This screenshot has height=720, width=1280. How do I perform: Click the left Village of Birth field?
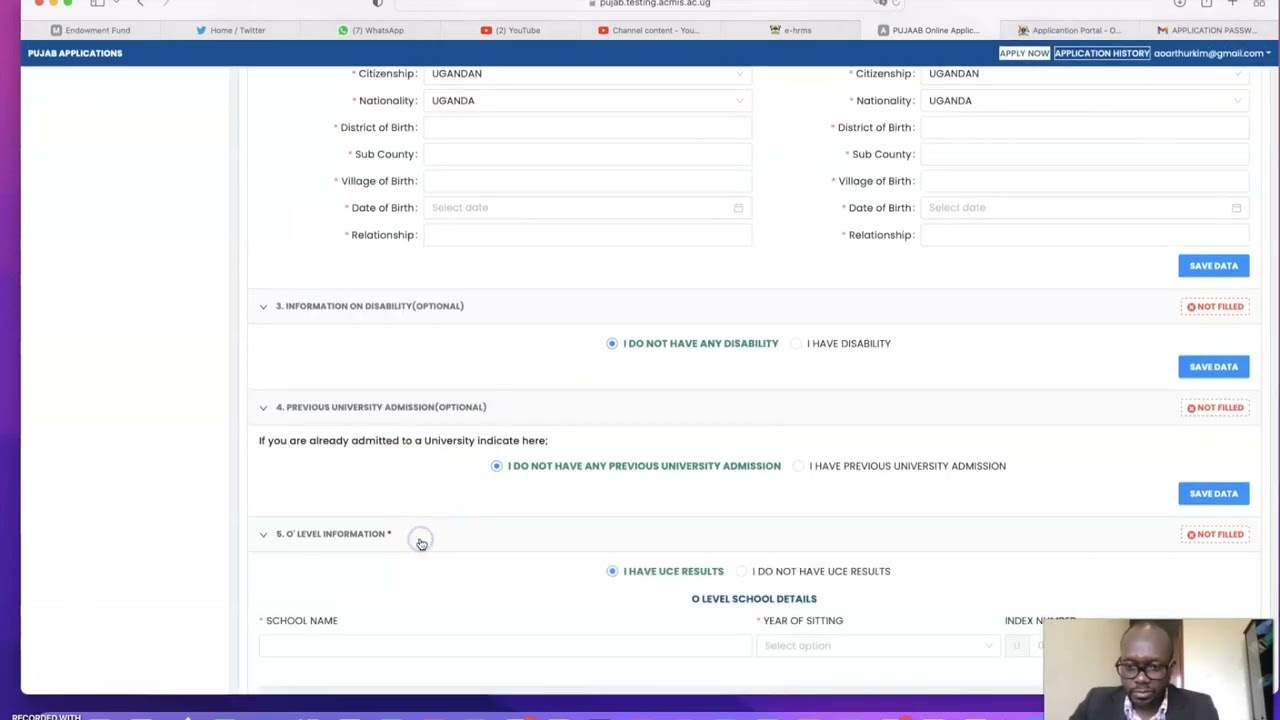point(588,181)
